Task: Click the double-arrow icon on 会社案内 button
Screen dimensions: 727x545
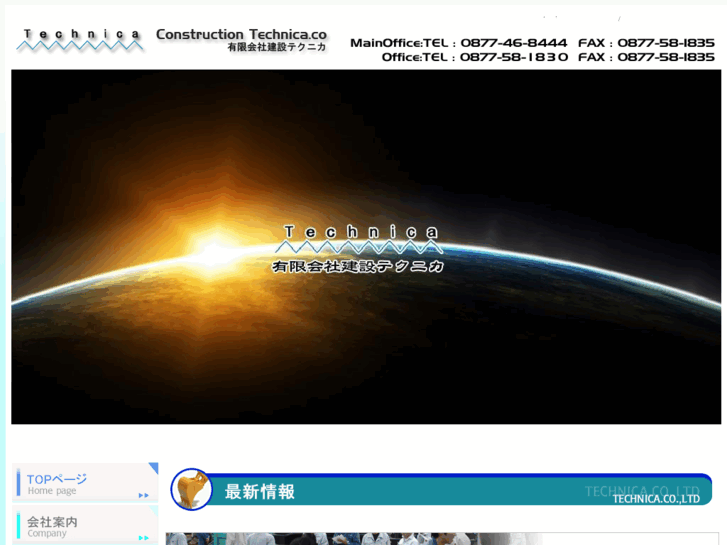Action: click(x=144, y=538)
